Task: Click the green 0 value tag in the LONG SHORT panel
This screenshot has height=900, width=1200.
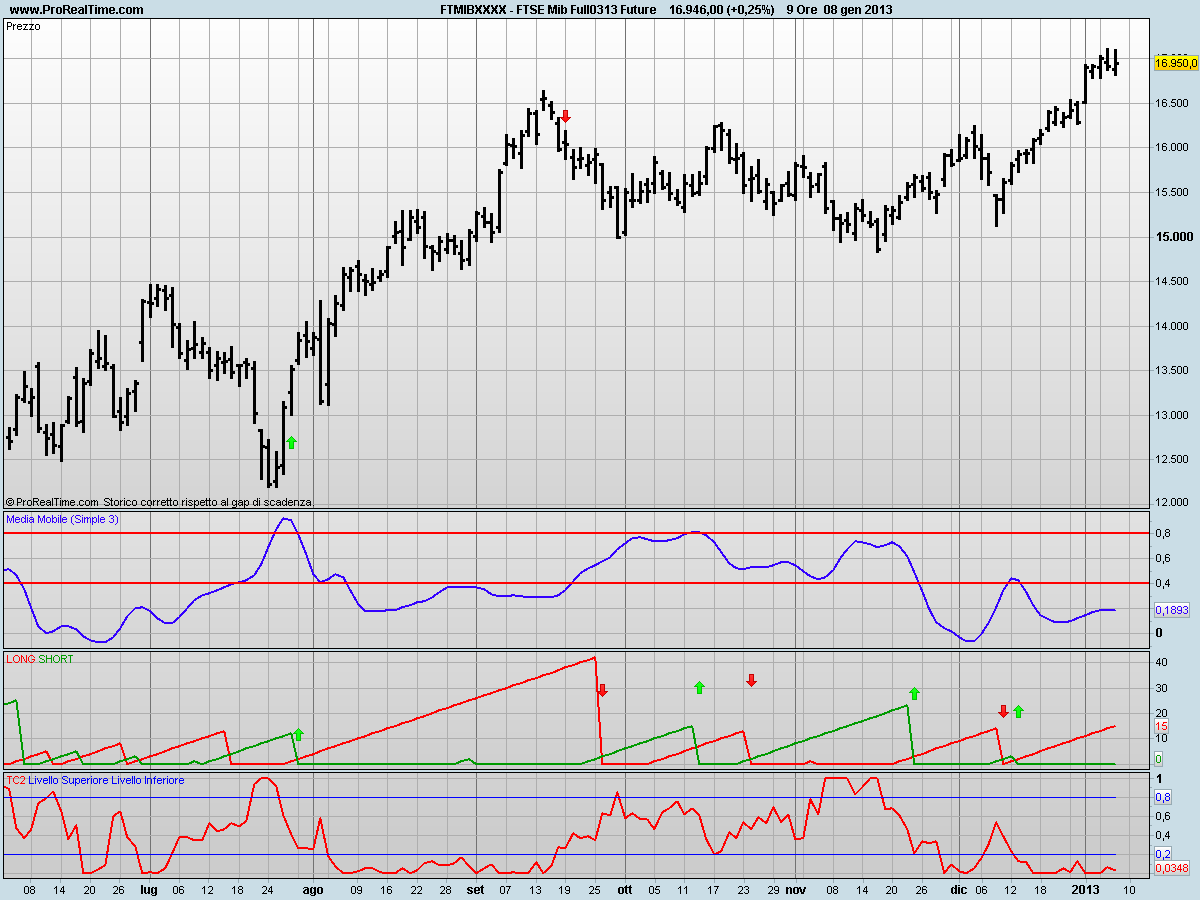Action: (1159, 759)
